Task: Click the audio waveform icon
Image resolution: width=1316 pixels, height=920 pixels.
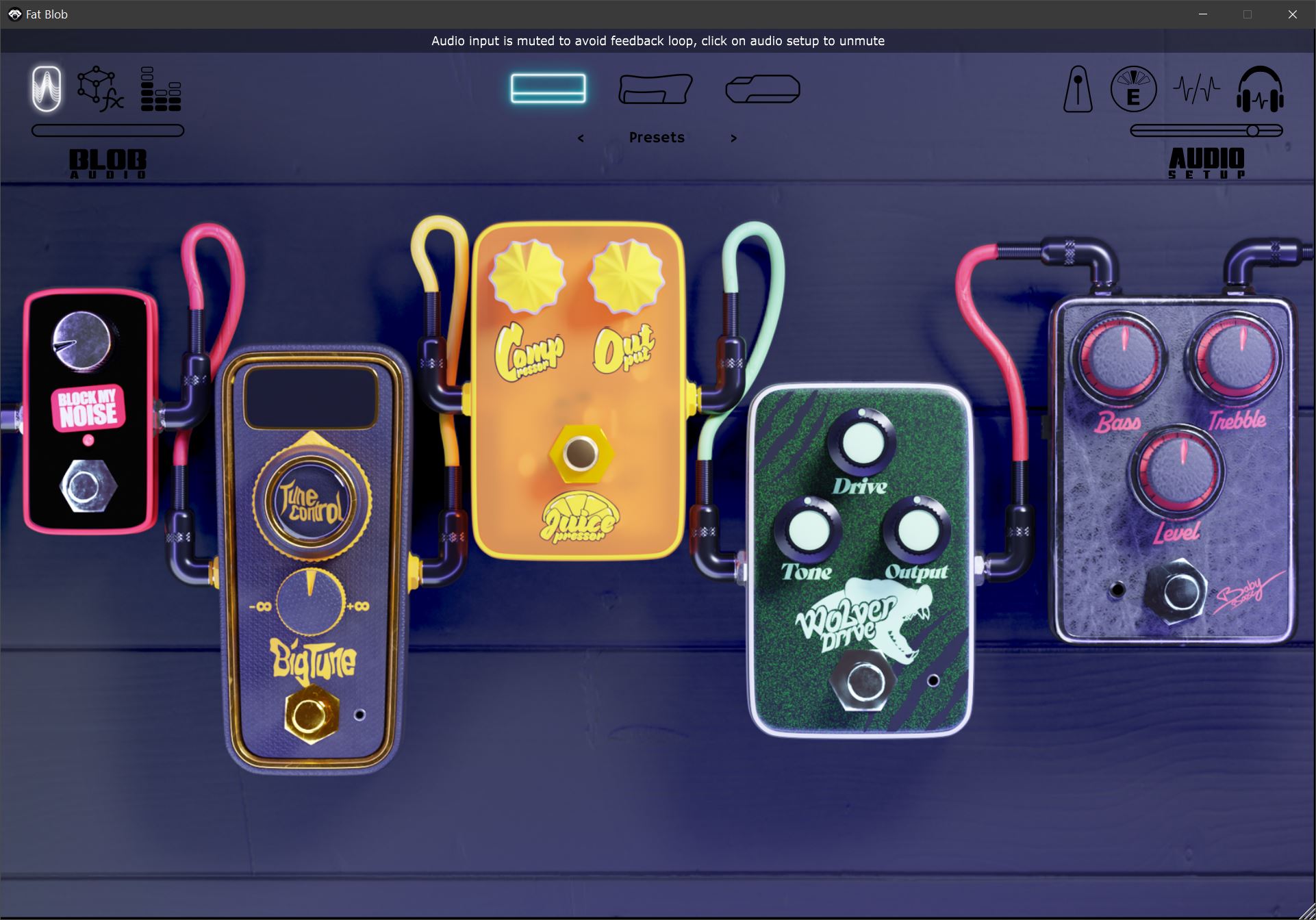Action: pyautogui.click(x=1196, y=89)
